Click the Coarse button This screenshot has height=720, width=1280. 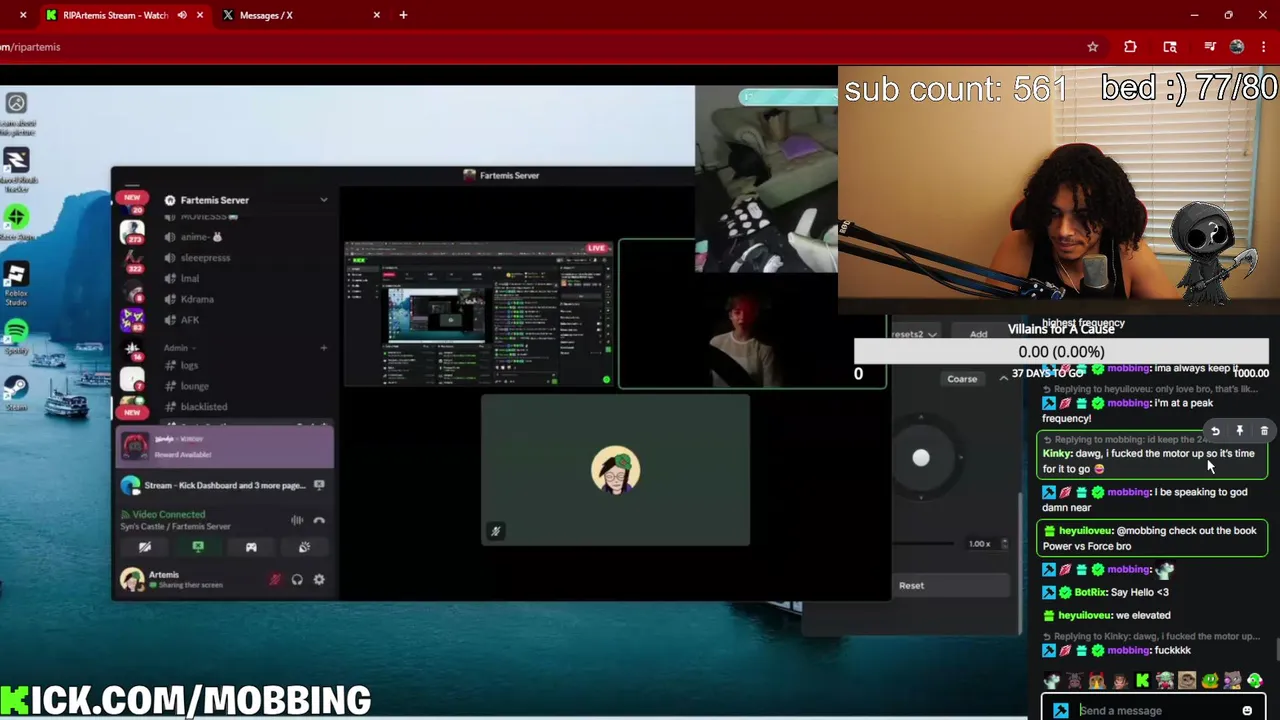[962, 379]
